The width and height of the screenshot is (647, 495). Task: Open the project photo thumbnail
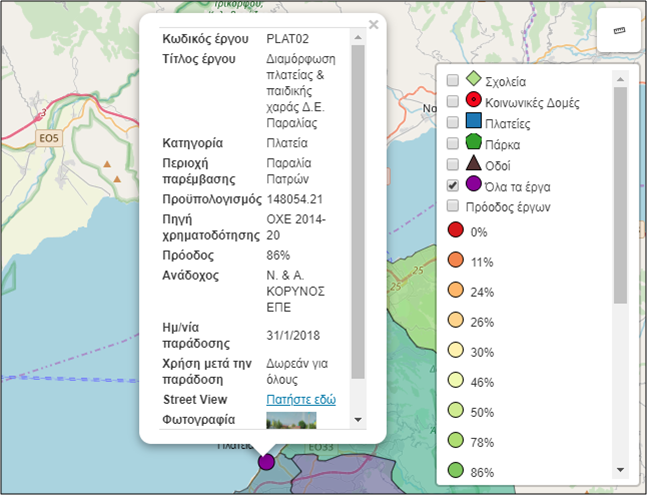pos(291,419)
